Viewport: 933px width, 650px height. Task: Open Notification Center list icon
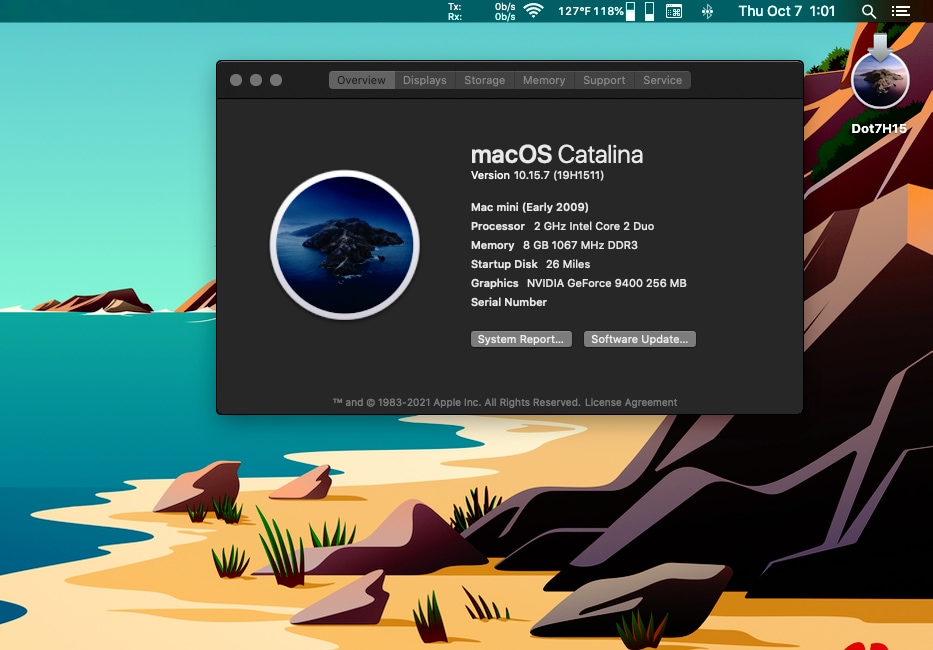pos(900,11)
